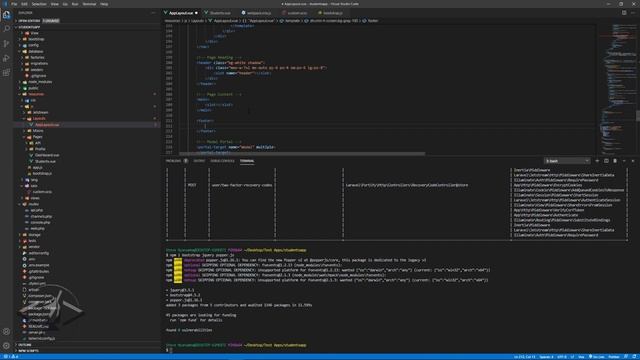Open the Manage gear in the activity bar
Viewport: 640px width, 360px height.
(x=6, y=346)
